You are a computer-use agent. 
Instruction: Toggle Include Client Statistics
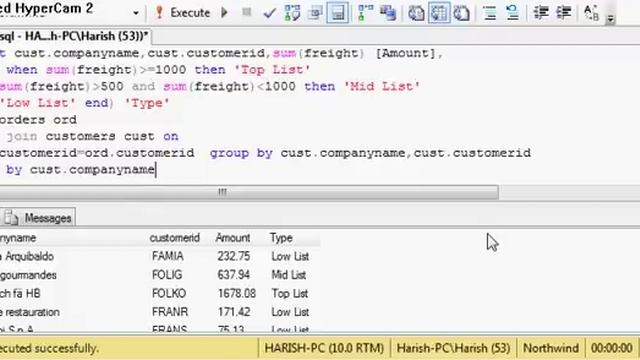coord(388,13)
